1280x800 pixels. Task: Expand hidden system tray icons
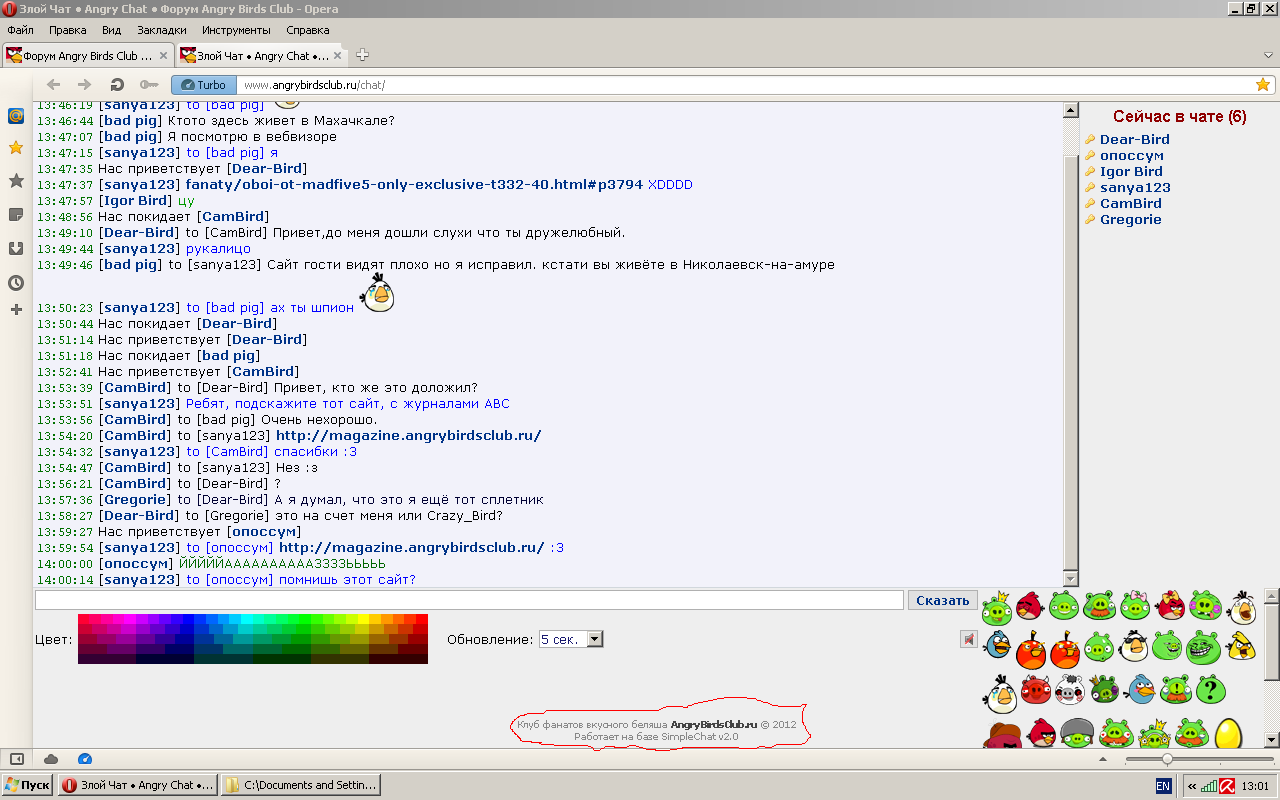pyautogui.click(x=1191, y=786)
